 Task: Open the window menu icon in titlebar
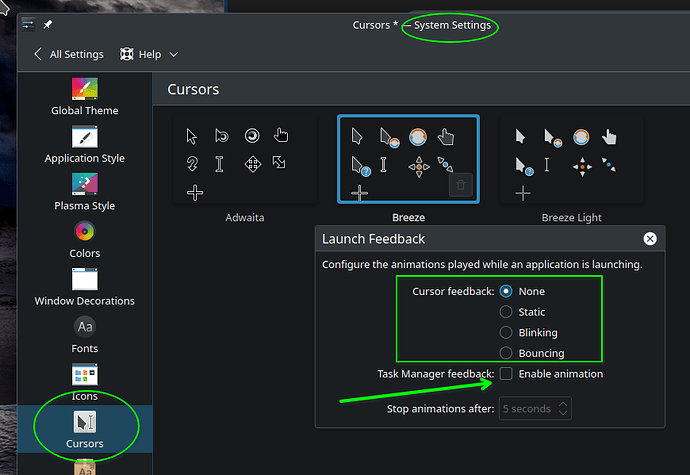(x=28, y=24)
